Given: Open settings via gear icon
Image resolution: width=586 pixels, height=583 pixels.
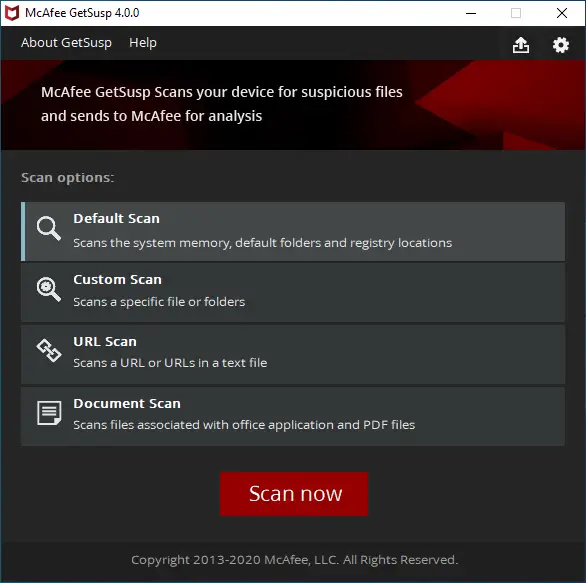Looking at the screenshot, I should (x=561, y=45).
